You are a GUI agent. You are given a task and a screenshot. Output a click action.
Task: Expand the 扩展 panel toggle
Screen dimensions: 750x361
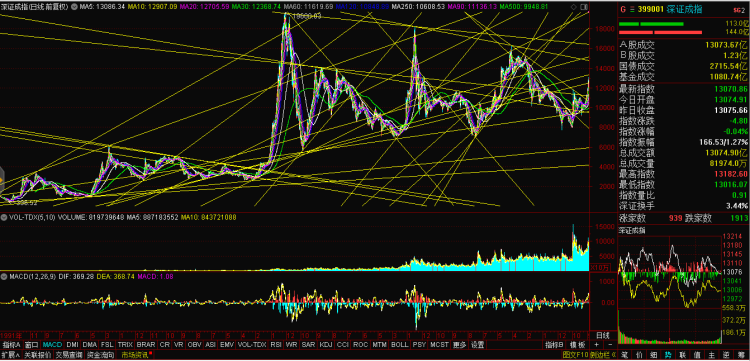point(10,355)
